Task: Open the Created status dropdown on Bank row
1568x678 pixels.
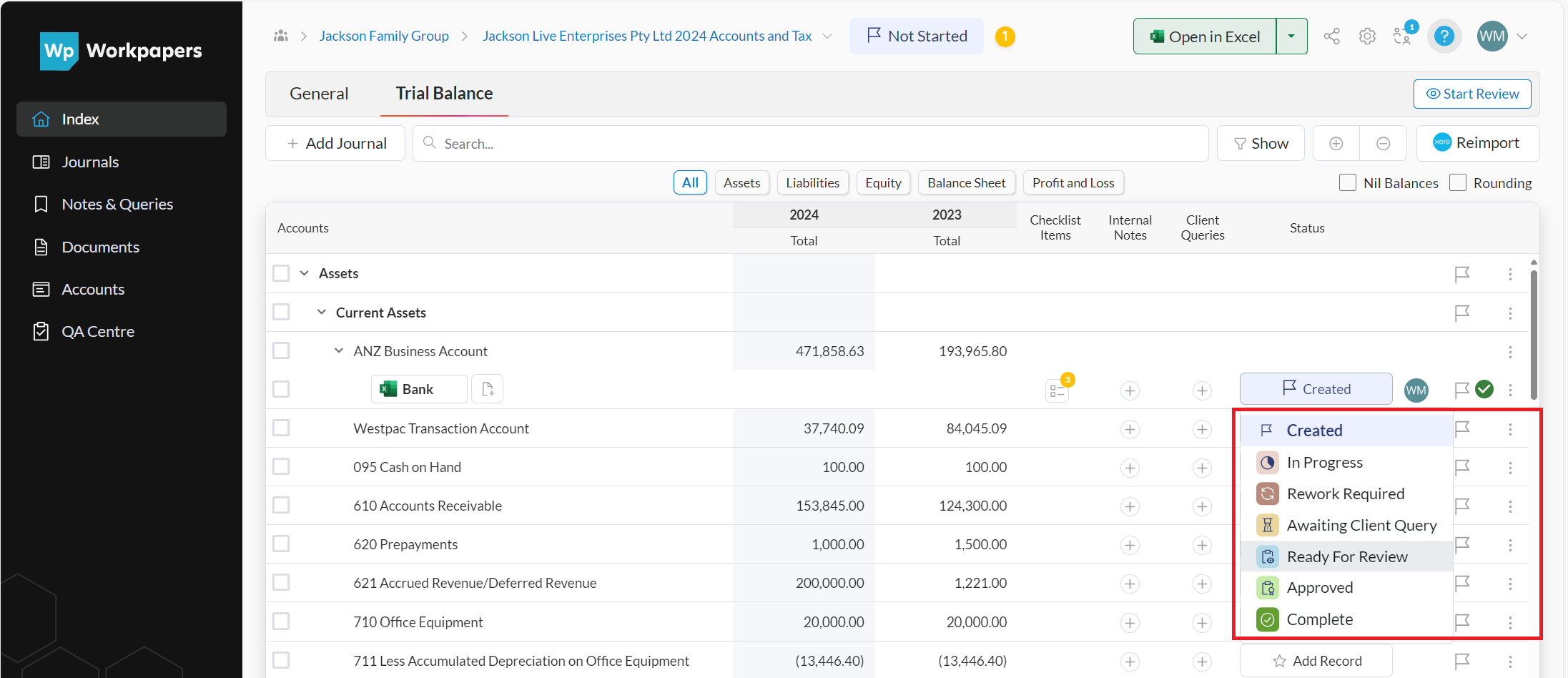Action: 1316,389
